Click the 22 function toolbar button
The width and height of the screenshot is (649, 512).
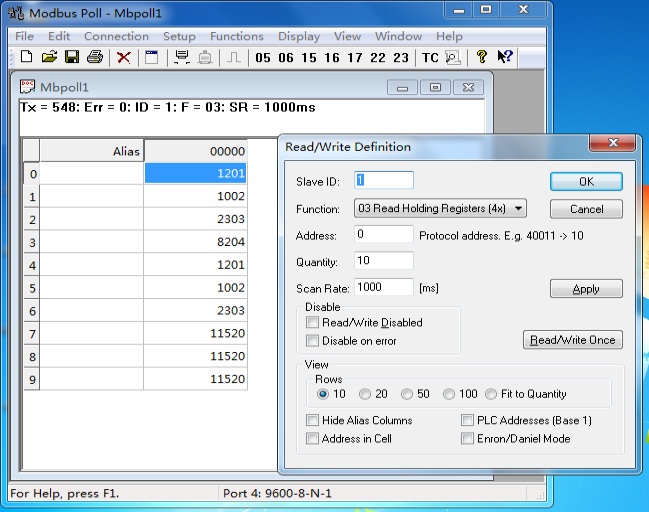tap(377, 58)
